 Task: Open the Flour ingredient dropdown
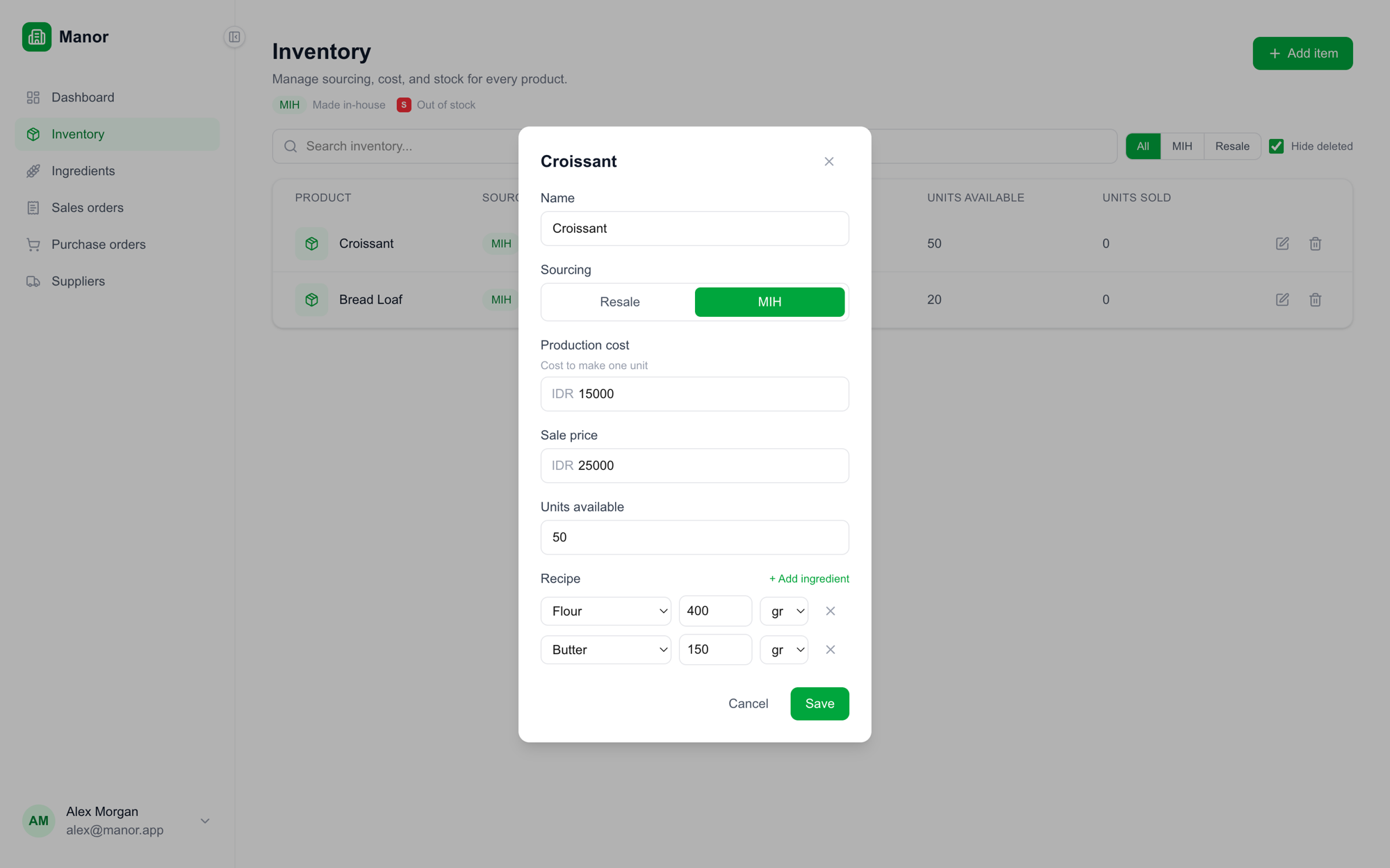coord(605,611)
